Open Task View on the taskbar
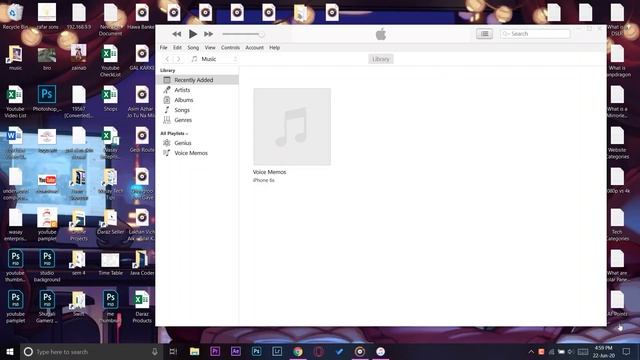640x360 pixels. click(x=173, y=351)
